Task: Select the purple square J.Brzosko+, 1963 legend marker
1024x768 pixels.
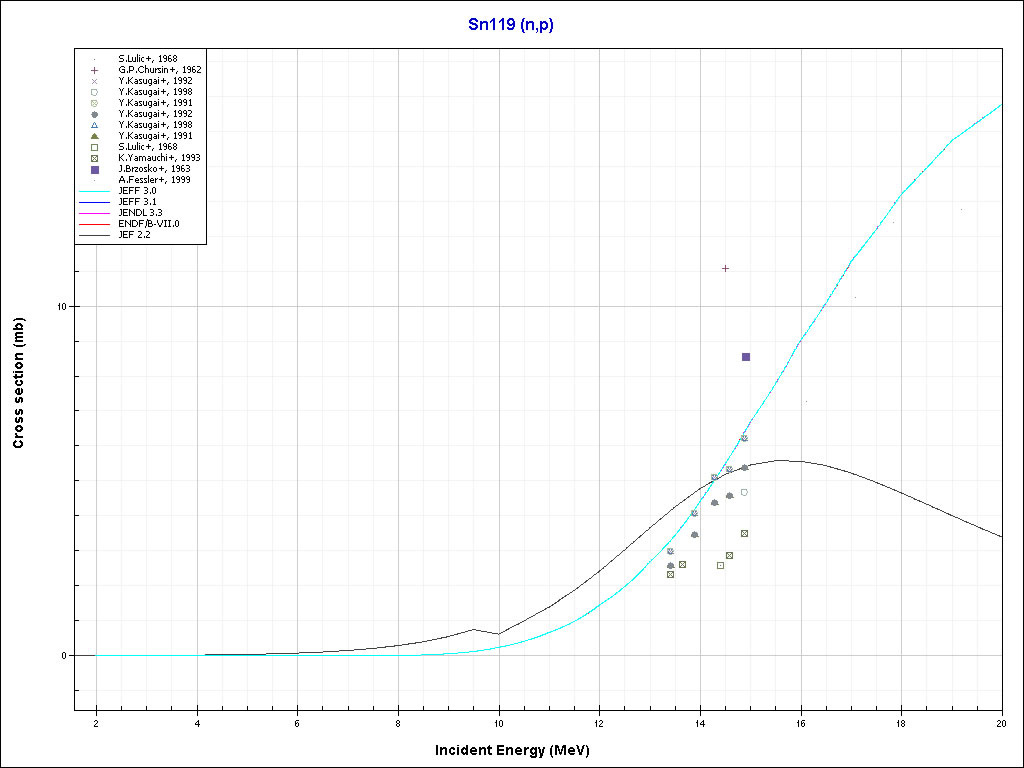Action: (94, 169)
